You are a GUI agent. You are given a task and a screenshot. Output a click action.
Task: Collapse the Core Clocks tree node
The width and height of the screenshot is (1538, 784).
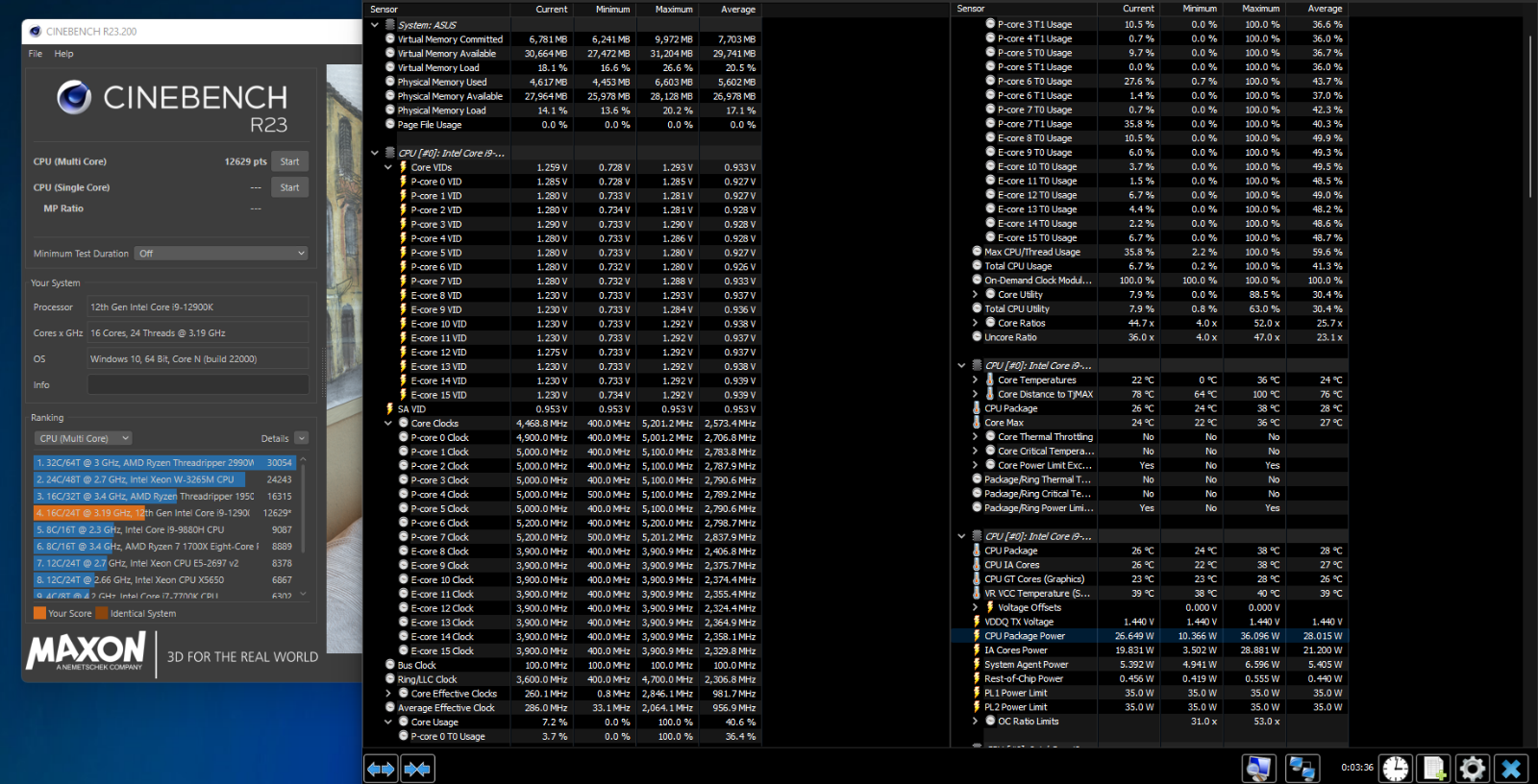tap(388, 423)
